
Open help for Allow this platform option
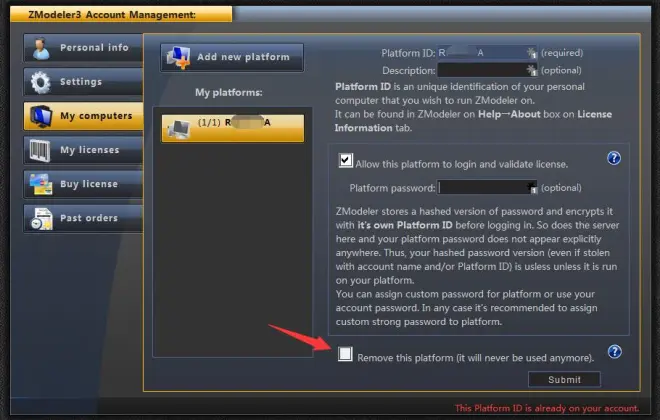click(614, 158)
